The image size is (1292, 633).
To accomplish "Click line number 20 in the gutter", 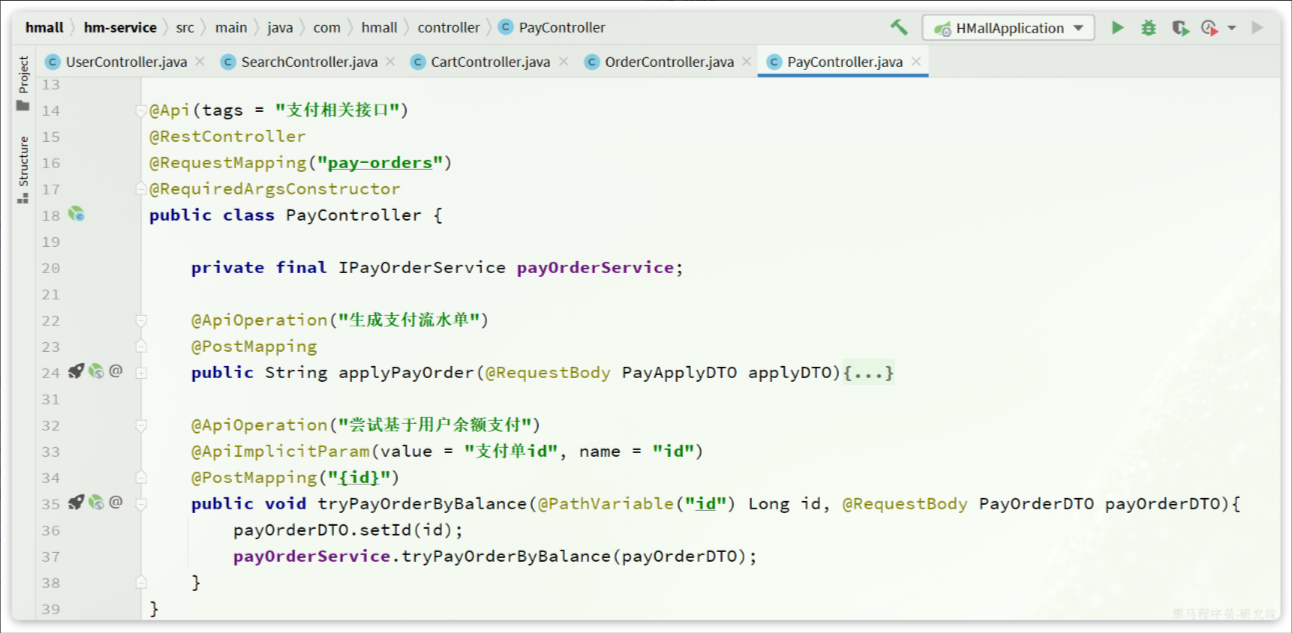I will point(51,267).
